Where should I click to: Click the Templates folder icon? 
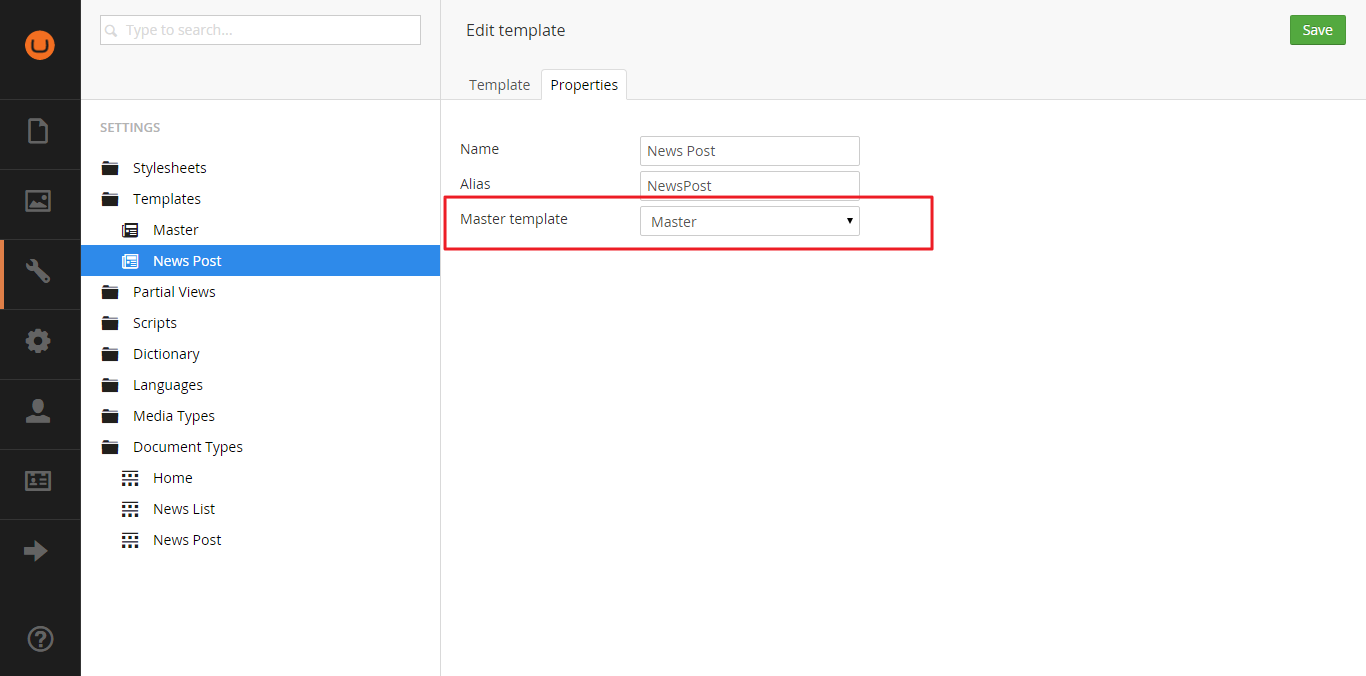coord(110,199)
